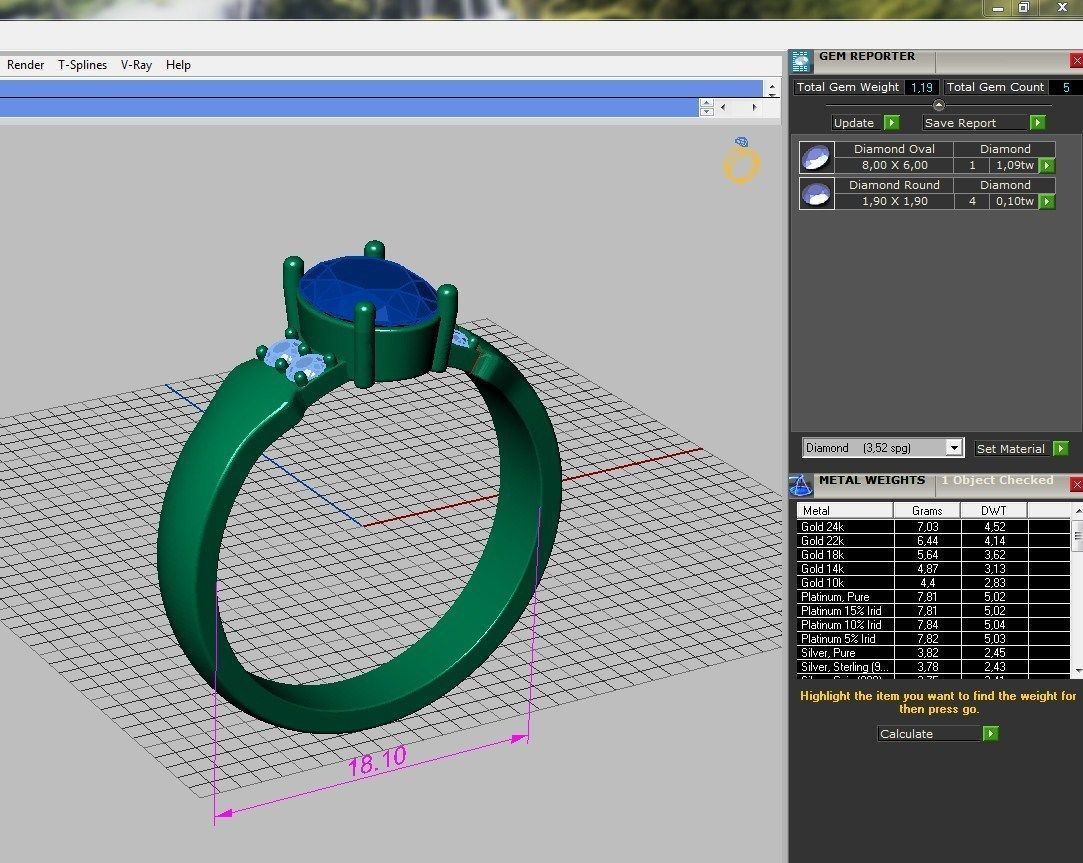Click the command area scroll up arrow

772,88
